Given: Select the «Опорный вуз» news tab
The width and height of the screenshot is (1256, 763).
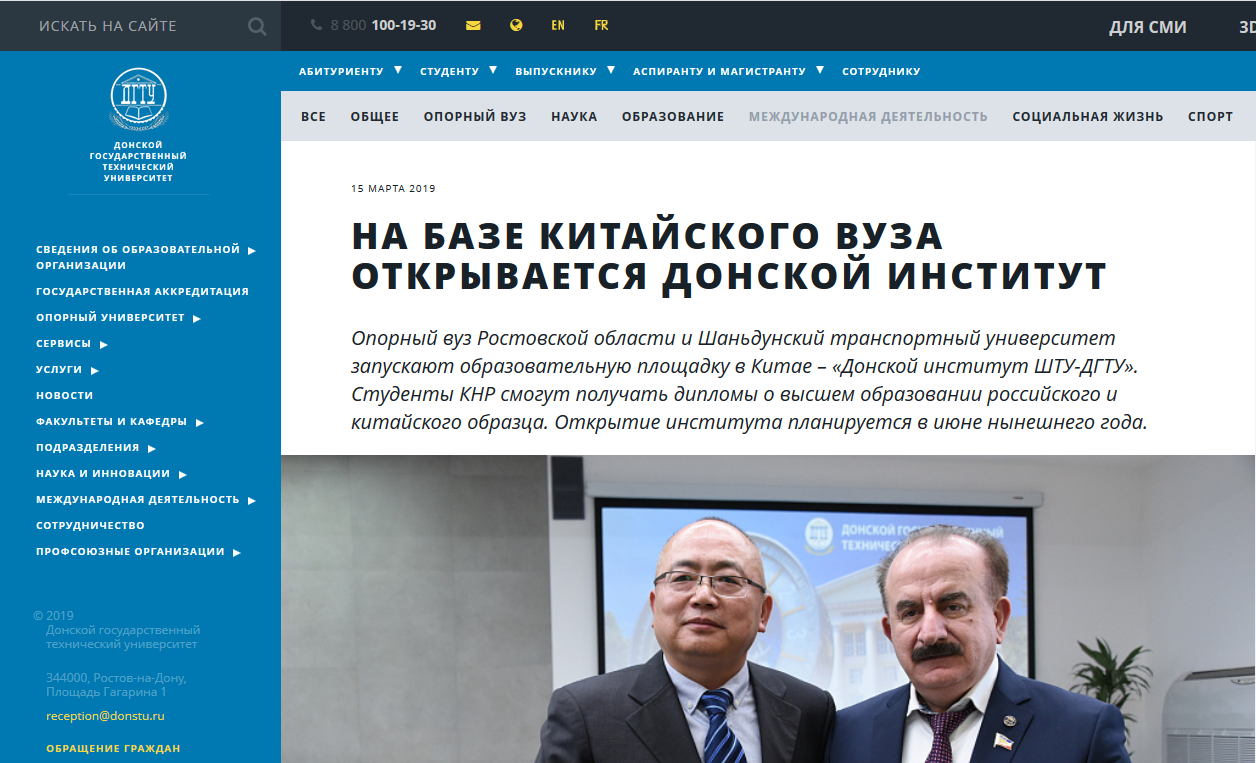Looking at the screenshot, I should (x=475, y=117).
